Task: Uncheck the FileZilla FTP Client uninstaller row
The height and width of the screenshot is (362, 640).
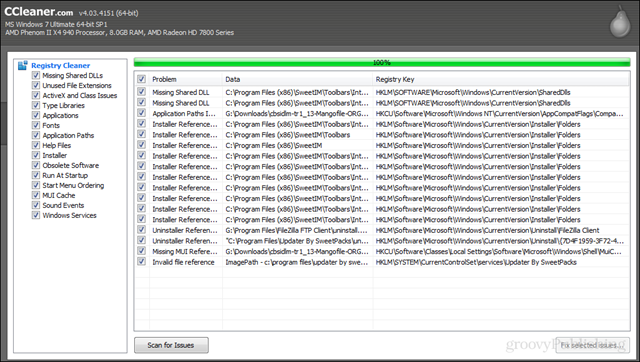Action: point(142,230)
